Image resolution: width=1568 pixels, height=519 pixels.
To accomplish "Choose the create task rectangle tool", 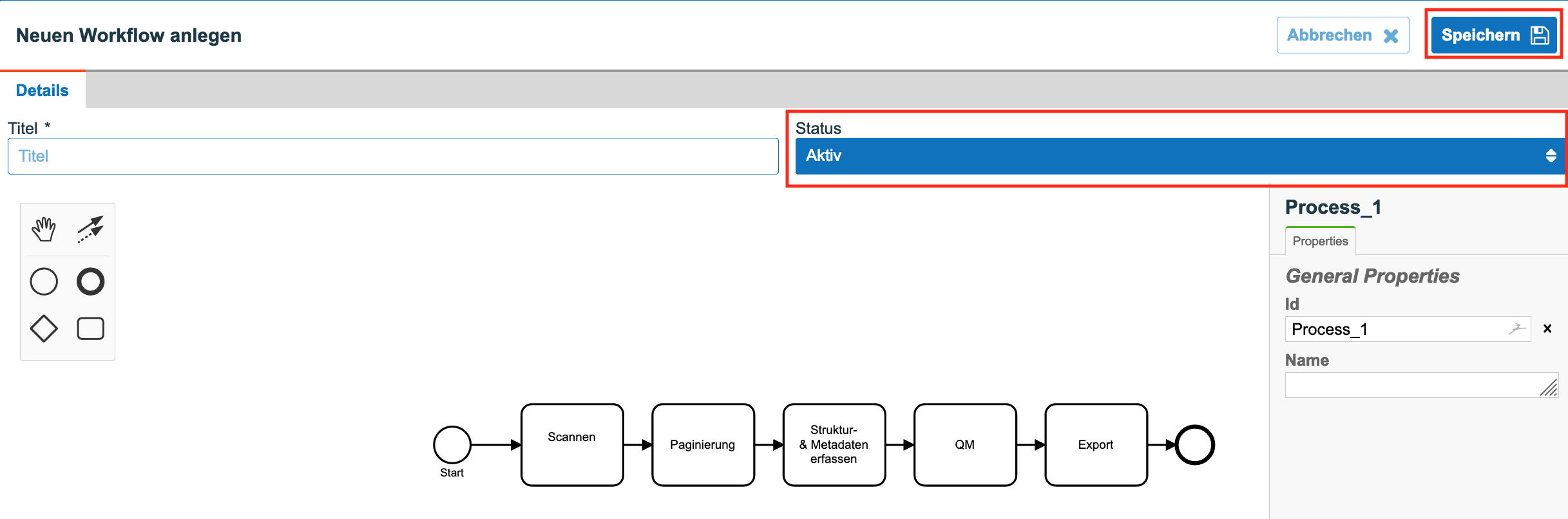I will coord(90,328).
